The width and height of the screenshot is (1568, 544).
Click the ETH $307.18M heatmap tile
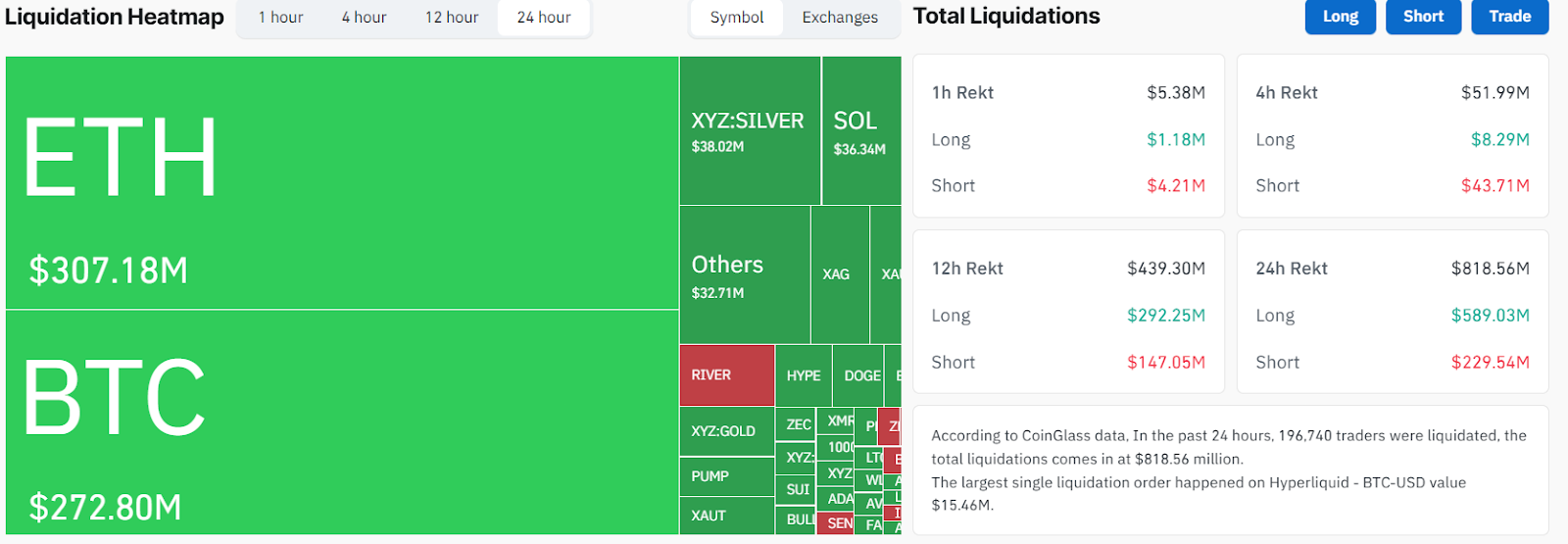tap(341, 183)
